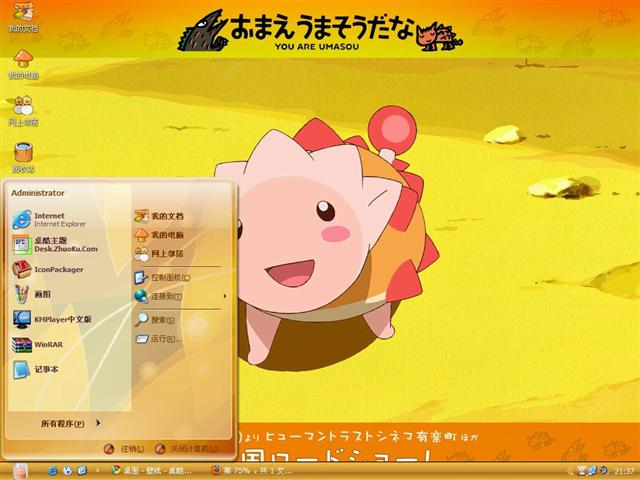Launch Internet Explorer from start menu
Screen dimensions: 640x480
(49, 220)
